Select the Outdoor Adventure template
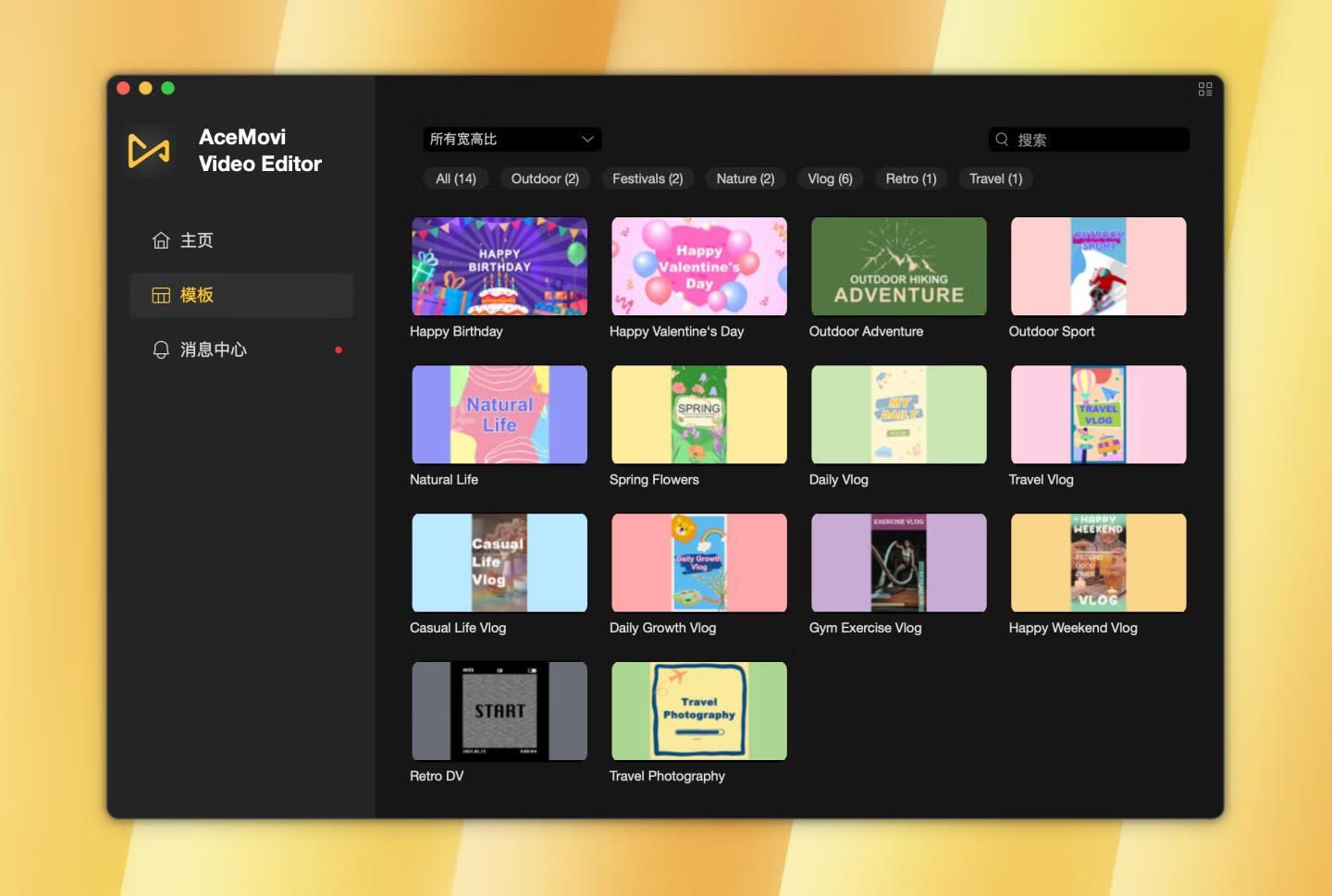The height and width of the screenshot is (896, 1332). click(x=898, y=266)
